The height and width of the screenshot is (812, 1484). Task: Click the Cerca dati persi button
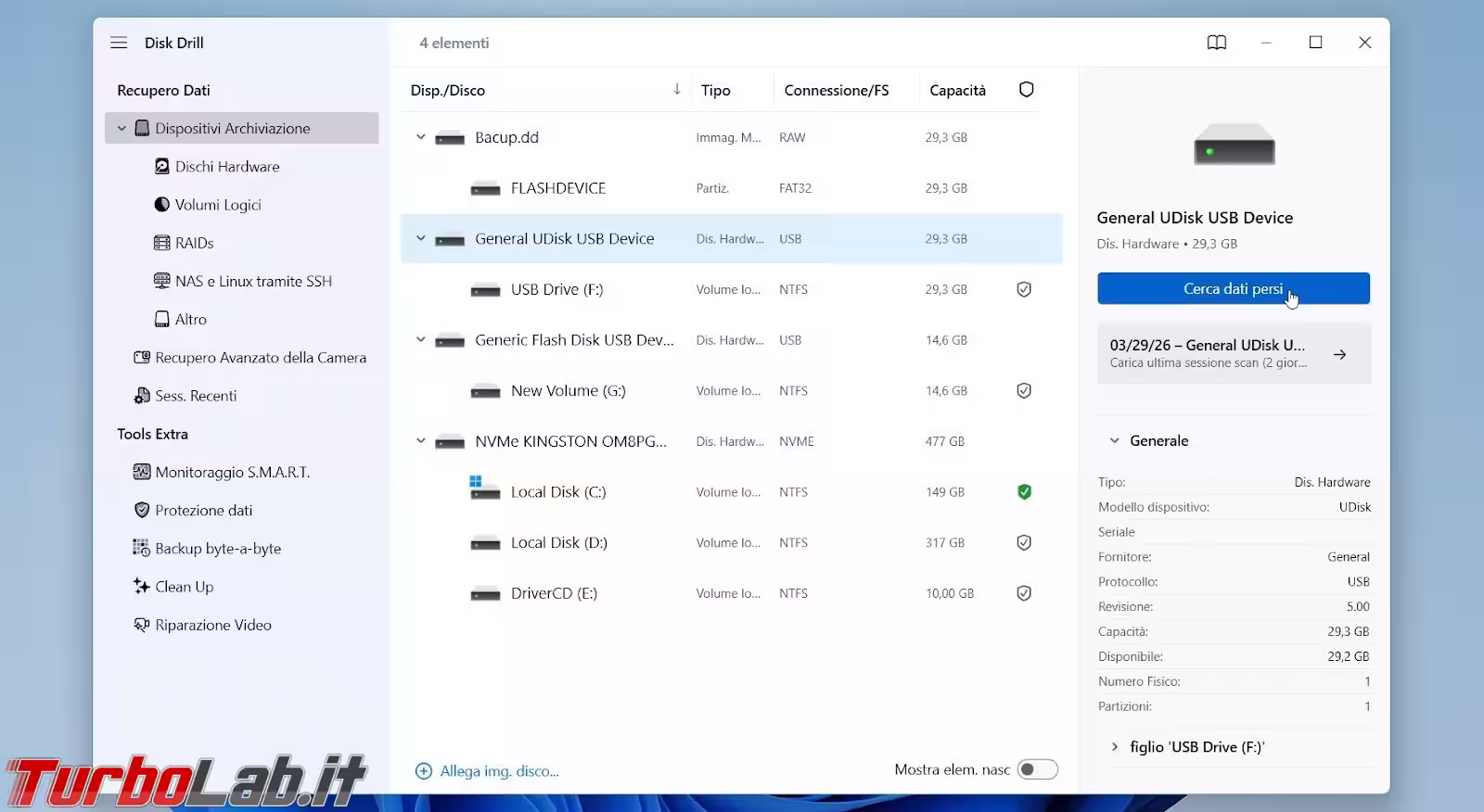coord(1234,288)
